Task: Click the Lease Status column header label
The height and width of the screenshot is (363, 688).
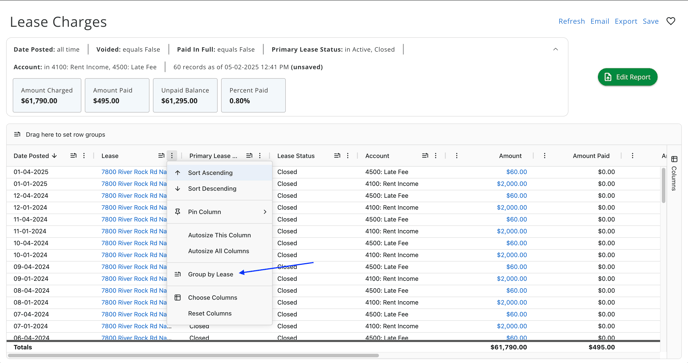Action: (296, 155)
